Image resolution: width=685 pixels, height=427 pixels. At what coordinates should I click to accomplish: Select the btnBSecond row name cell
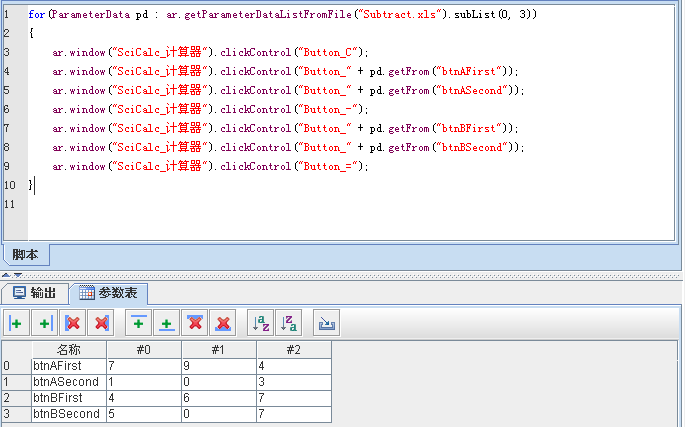(x=68, y=414)
